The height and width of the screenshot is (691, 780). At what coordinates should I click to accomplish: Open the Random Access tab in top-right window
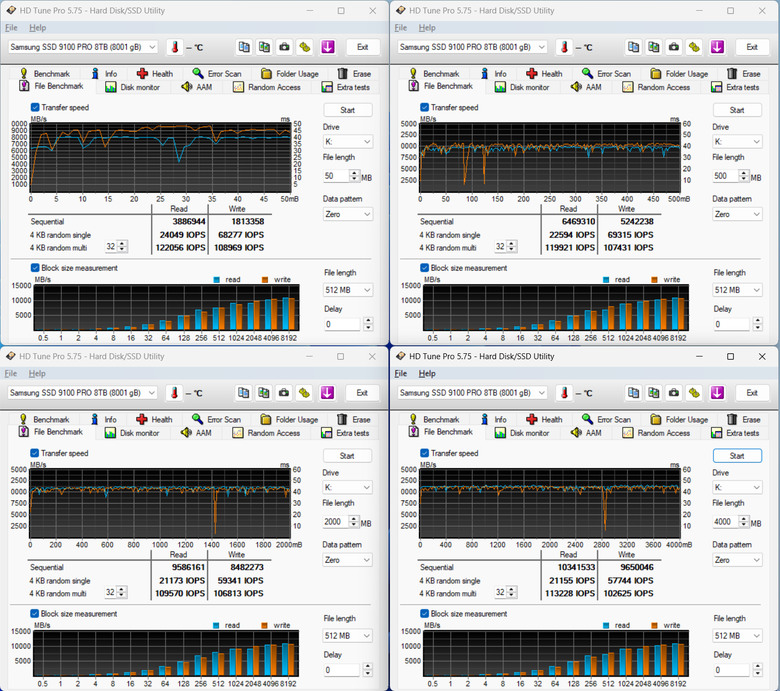pyautogui.click(x=657, y=87)
